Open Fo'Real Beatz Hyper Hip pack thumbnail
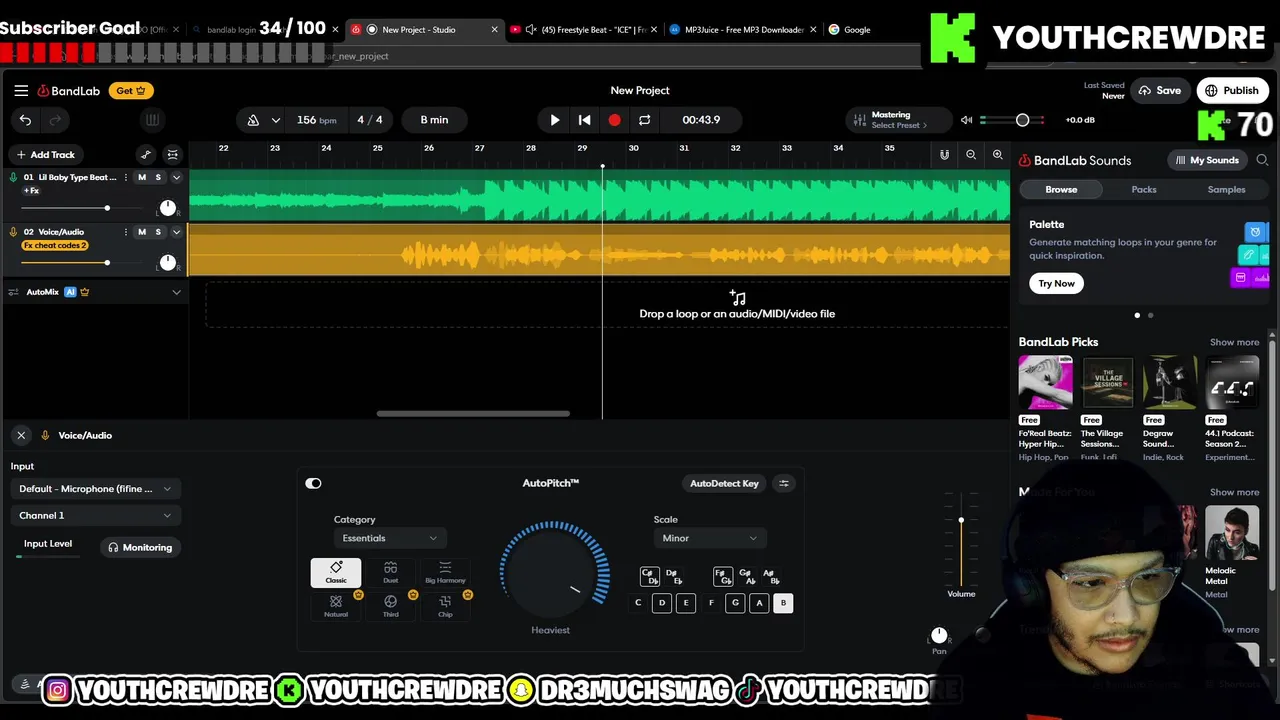Image resolution: width=1280 pixels, height=720 pixels. coord(1045,382)
